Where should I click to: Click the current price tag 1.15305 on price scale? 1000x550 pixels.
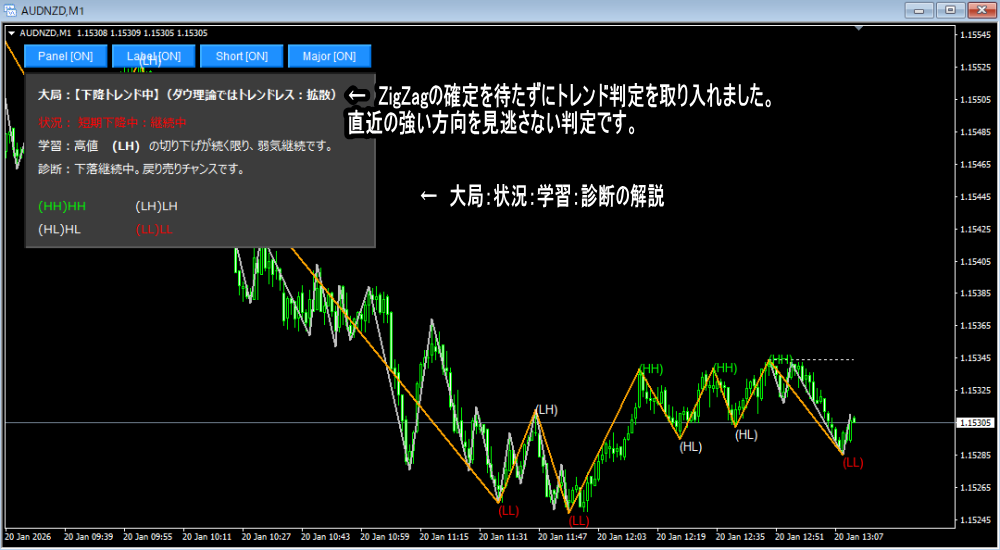coord(975,423)
